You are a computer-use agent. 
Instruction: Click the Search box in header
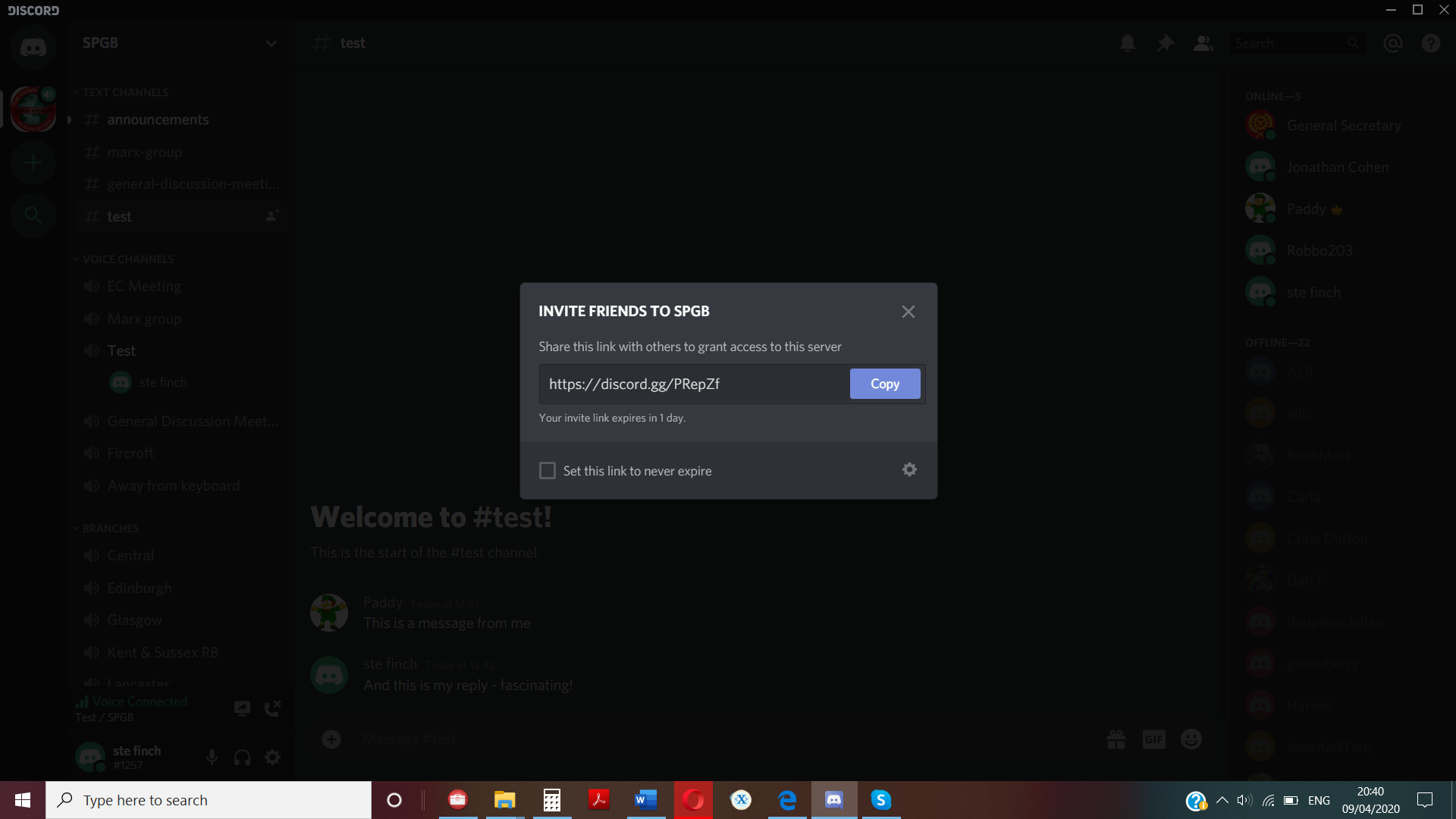tap(1297, 43)
